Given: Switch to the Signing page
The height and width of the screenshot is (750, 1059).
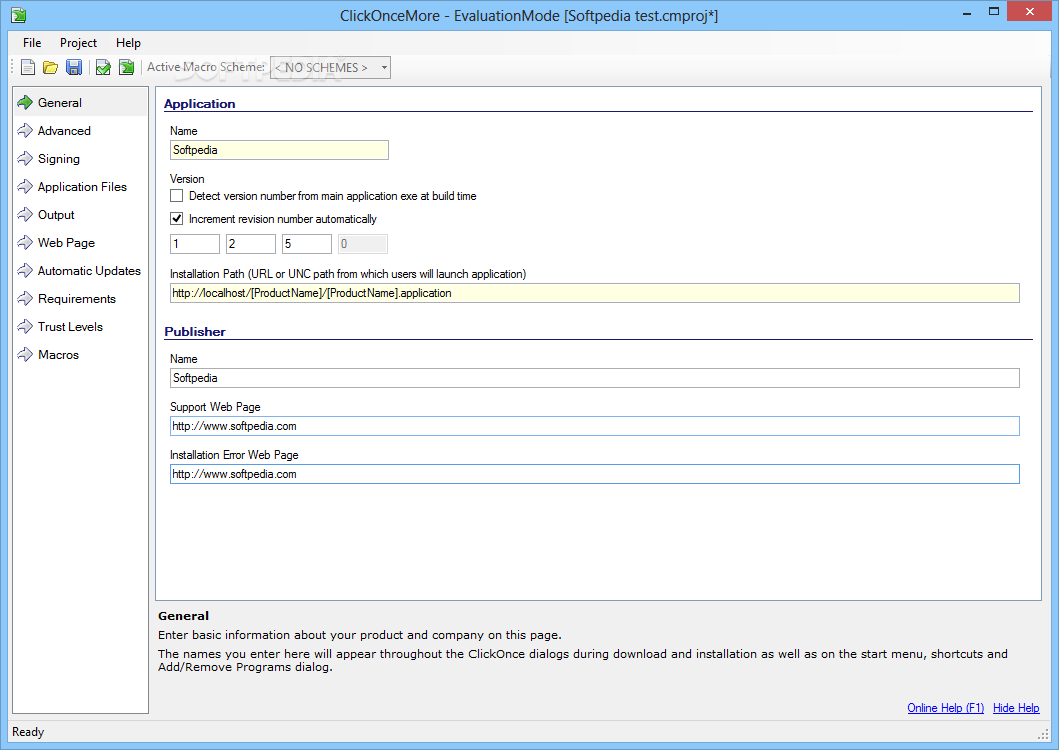Looking at the screenshot, I should tap(80, 159).
